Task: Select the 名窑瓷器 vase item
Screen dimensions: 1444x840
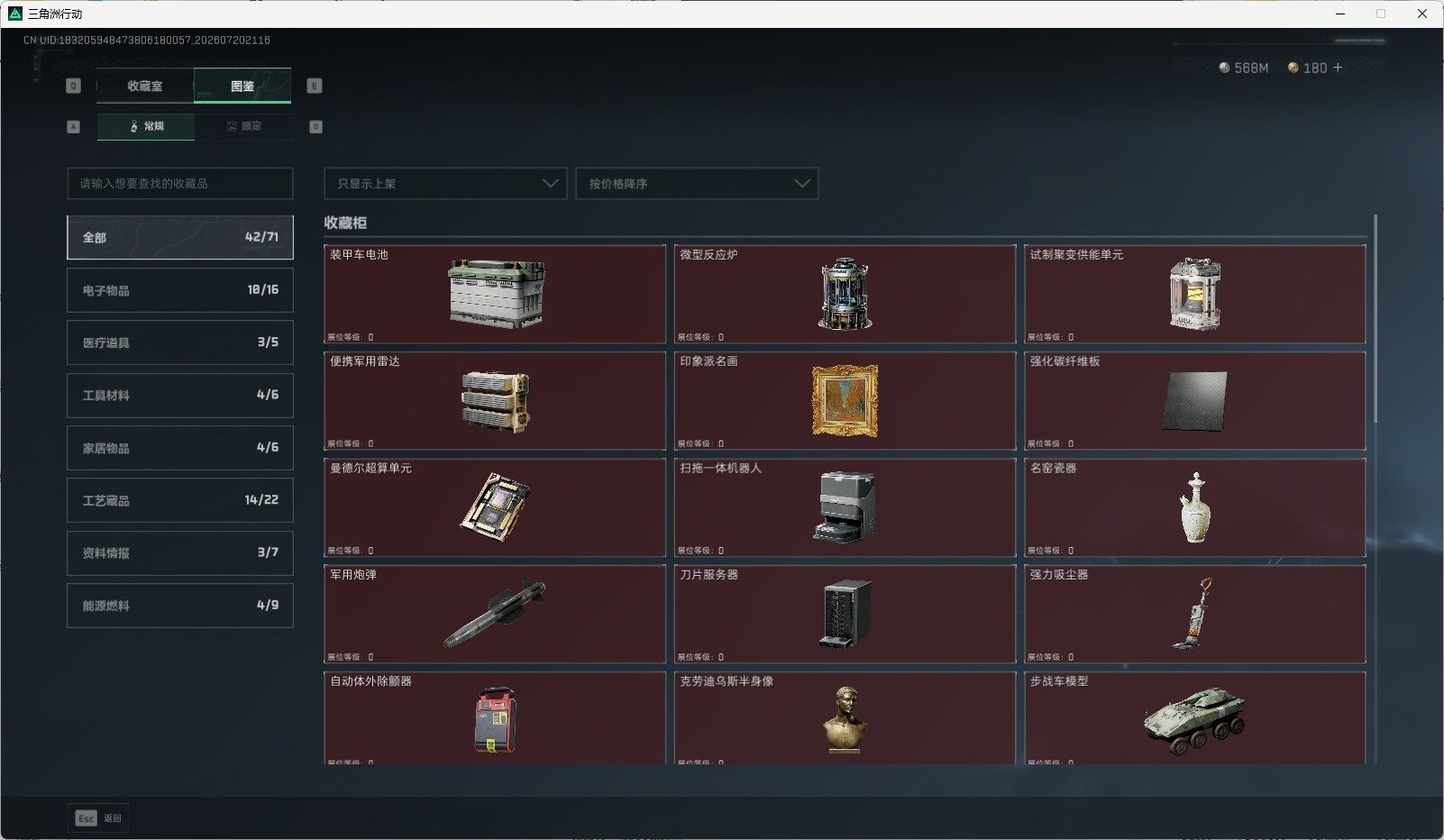Action: (x=1195, y=507)
